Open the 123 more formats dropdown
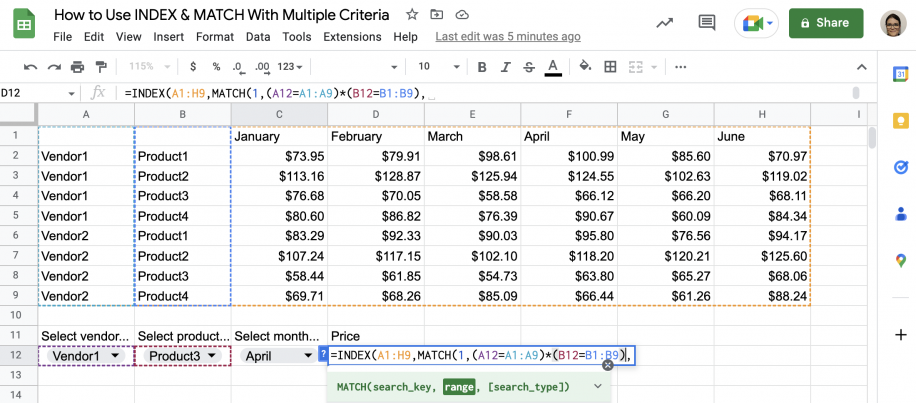Viewport: 916px width, 403px height. point(290,67)
